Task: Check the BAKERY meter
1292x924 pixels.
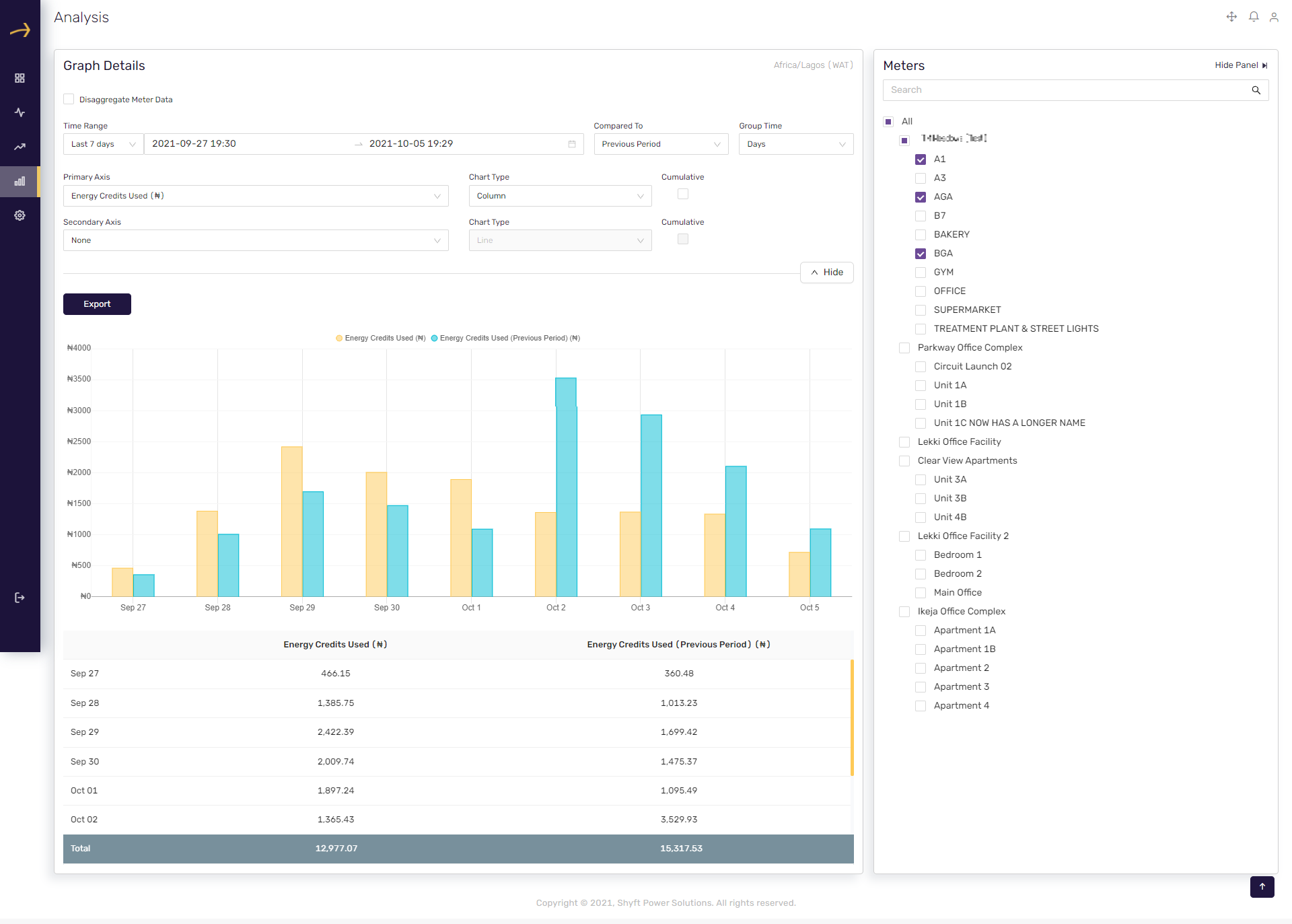Action: (921, 235)
